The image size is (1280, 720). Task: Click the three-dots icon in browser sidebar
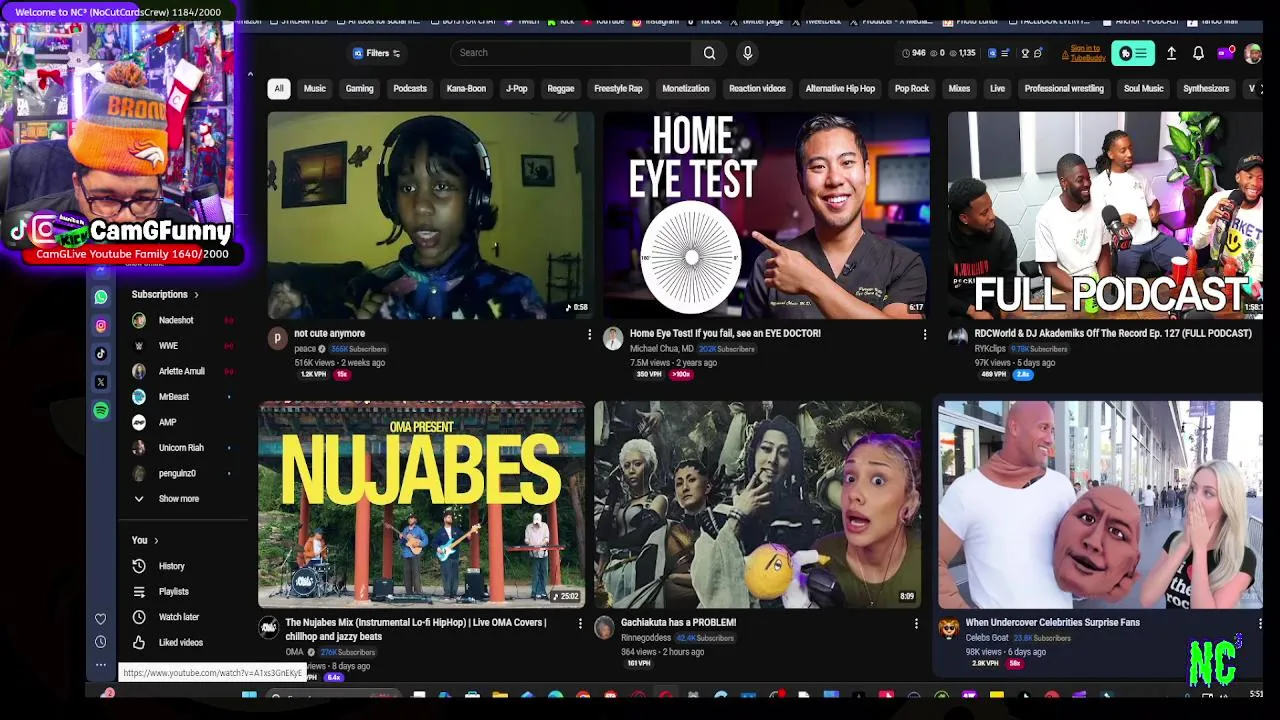coord(100,665)
